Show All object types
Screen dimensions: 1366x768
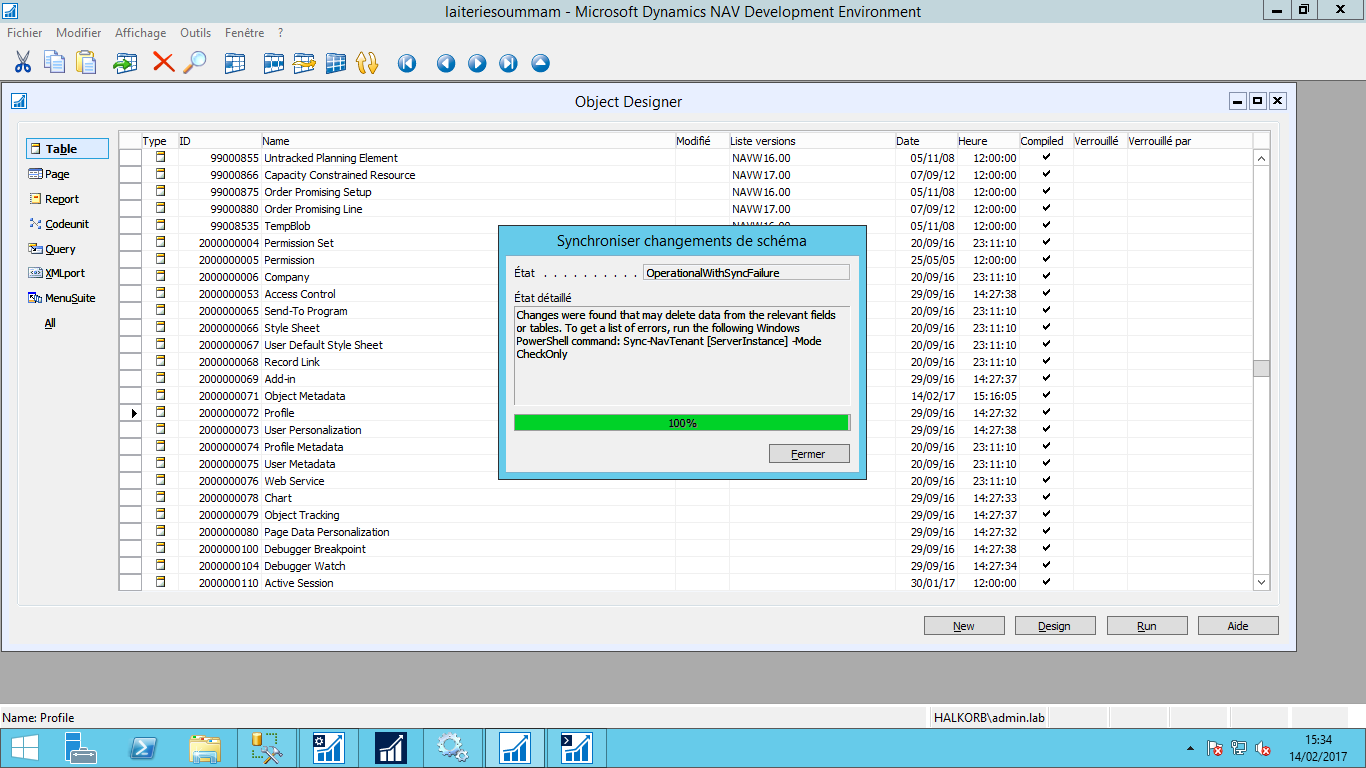pyautogui.click(x=50, y=323)
